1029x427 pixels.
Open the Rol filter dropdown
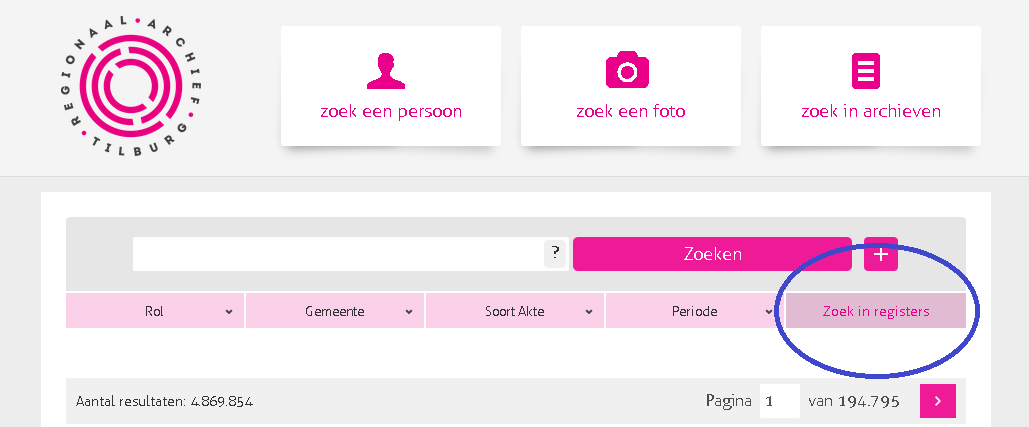pos(155,311)
